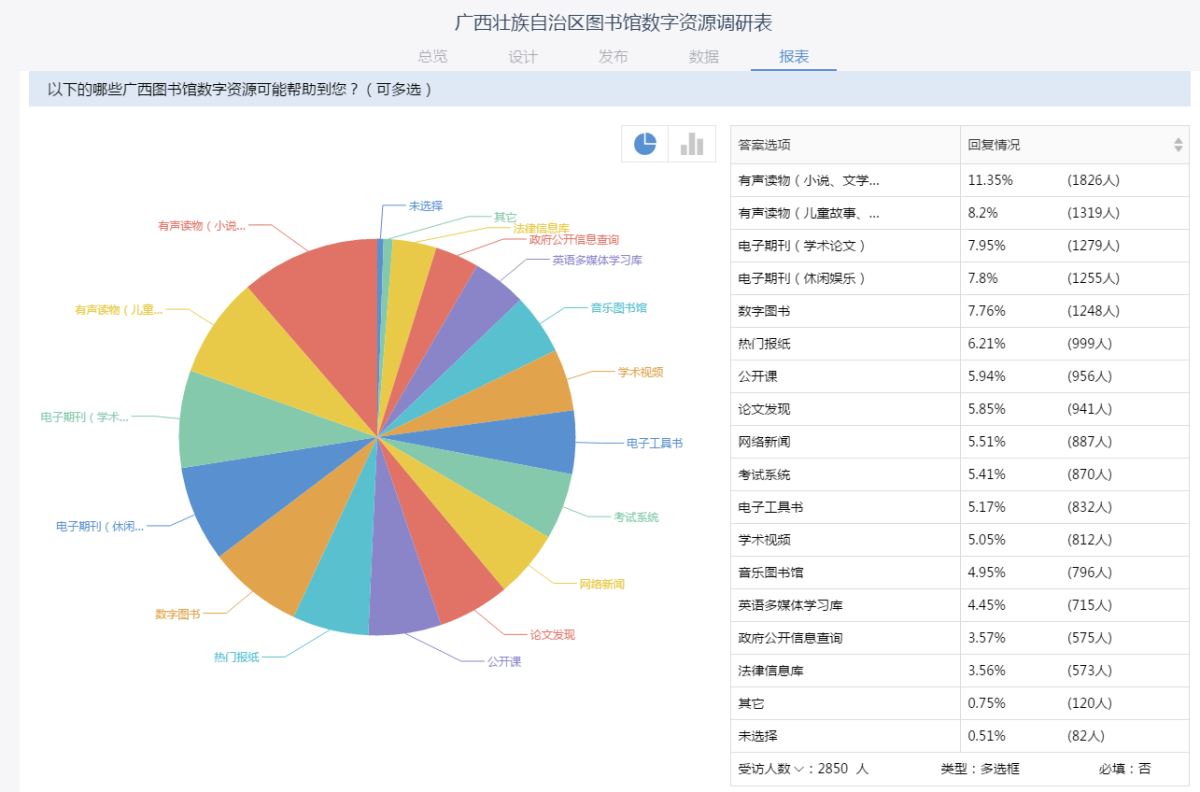The width and height of the screenshot is (1200, 792).
Task: Select table row 有声读物(儿童故事、...
Action: pyautogui.click(x=960, y=213)
